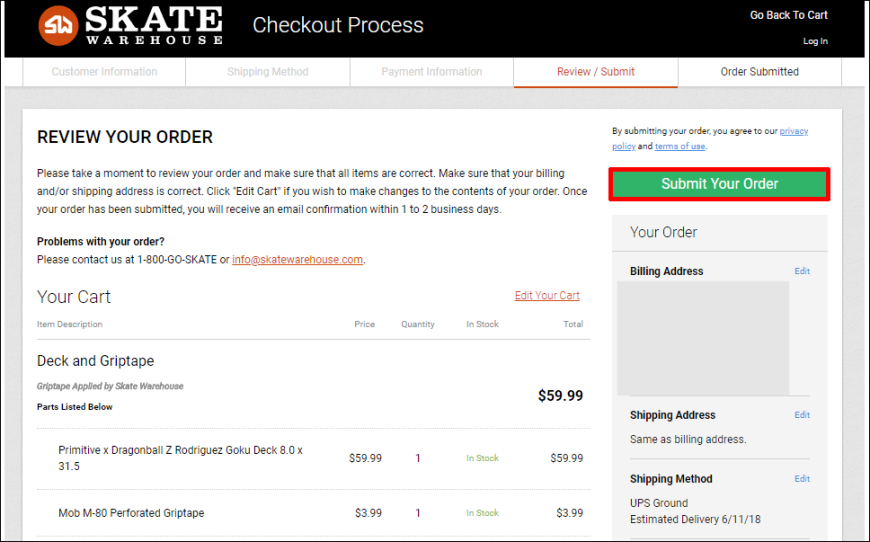870x542 pixels.
Task: Go to Payment Information tab
Action: [x=431, y=72]
